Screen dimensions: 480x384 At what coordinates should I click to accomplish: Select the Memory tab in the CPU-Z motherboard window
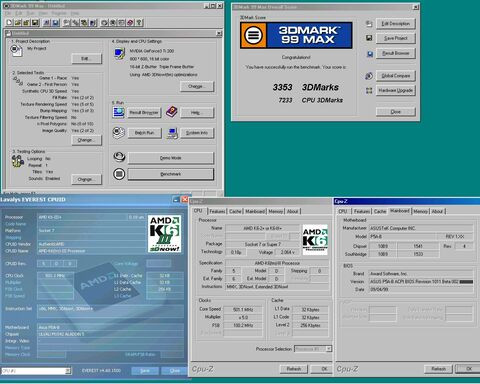pyautogui.click(x=421, y=211)
